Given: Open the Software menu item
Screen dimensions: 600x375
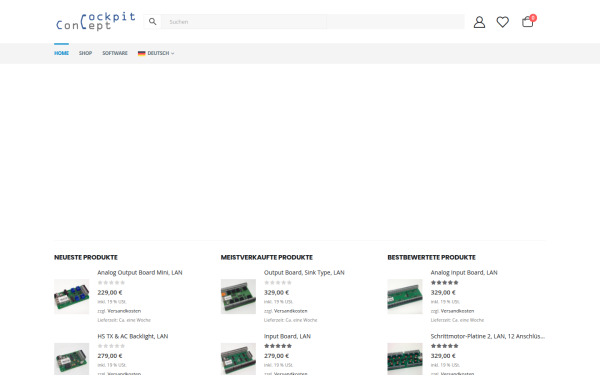Looking at the screenshot, I should coord(115,53).
